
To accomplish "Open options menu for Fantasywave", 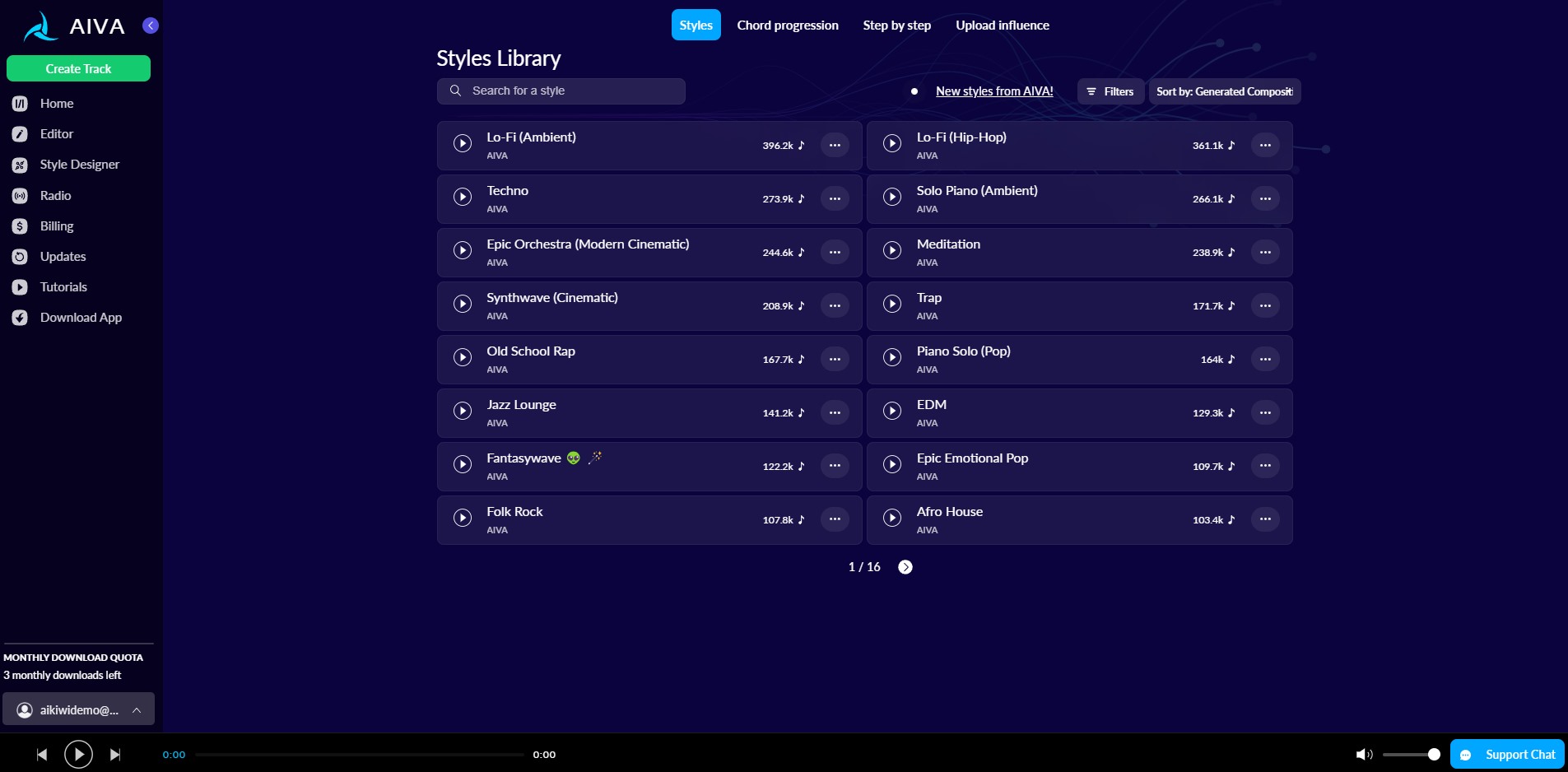I will [x=835, y=466].
